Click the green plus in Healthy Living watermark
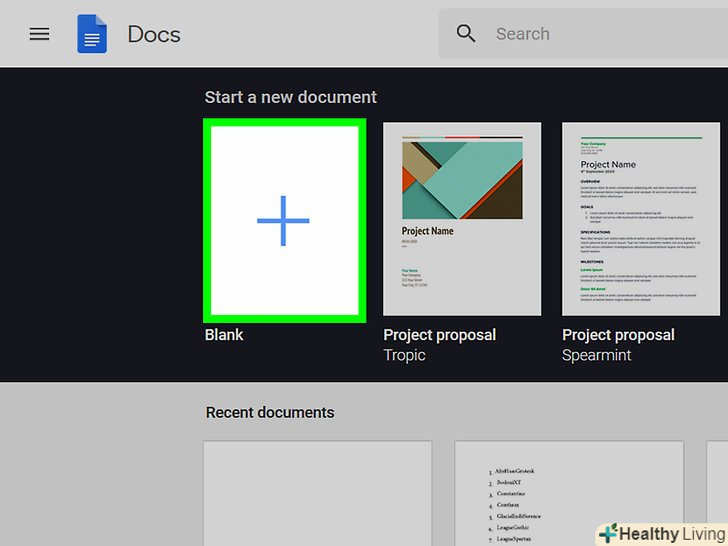 pos(607,534)
